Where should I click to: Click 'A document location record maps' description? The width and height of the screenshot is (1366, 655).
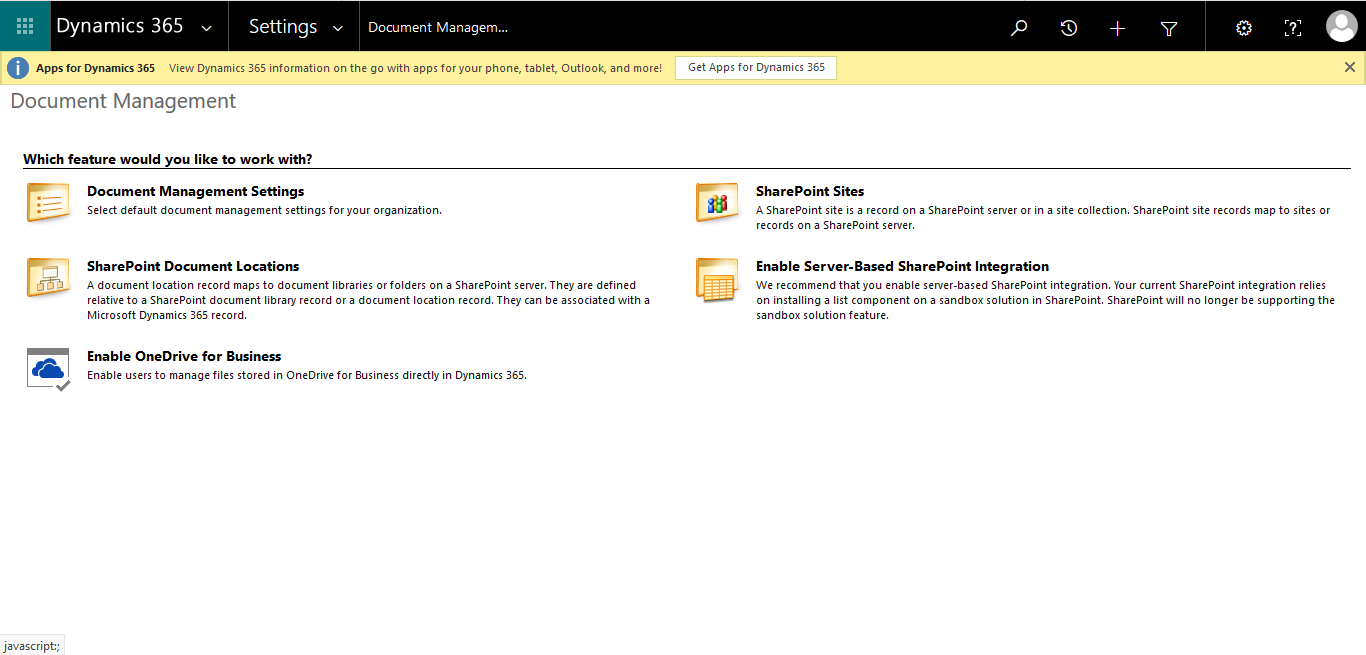[368, 300]
